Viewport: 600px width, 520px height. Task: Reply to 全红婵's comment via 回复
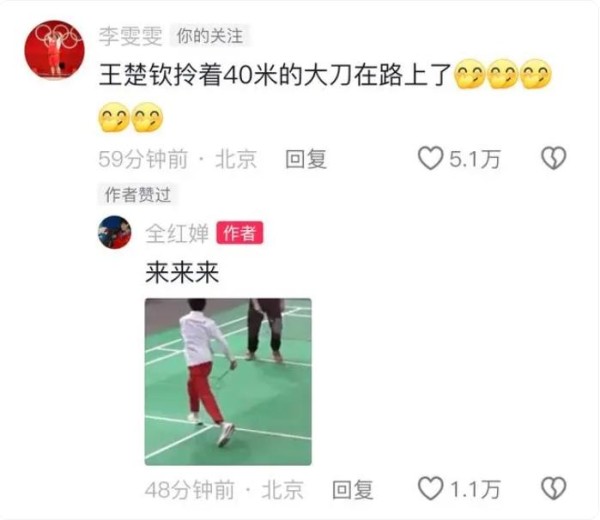pos(352,489)
